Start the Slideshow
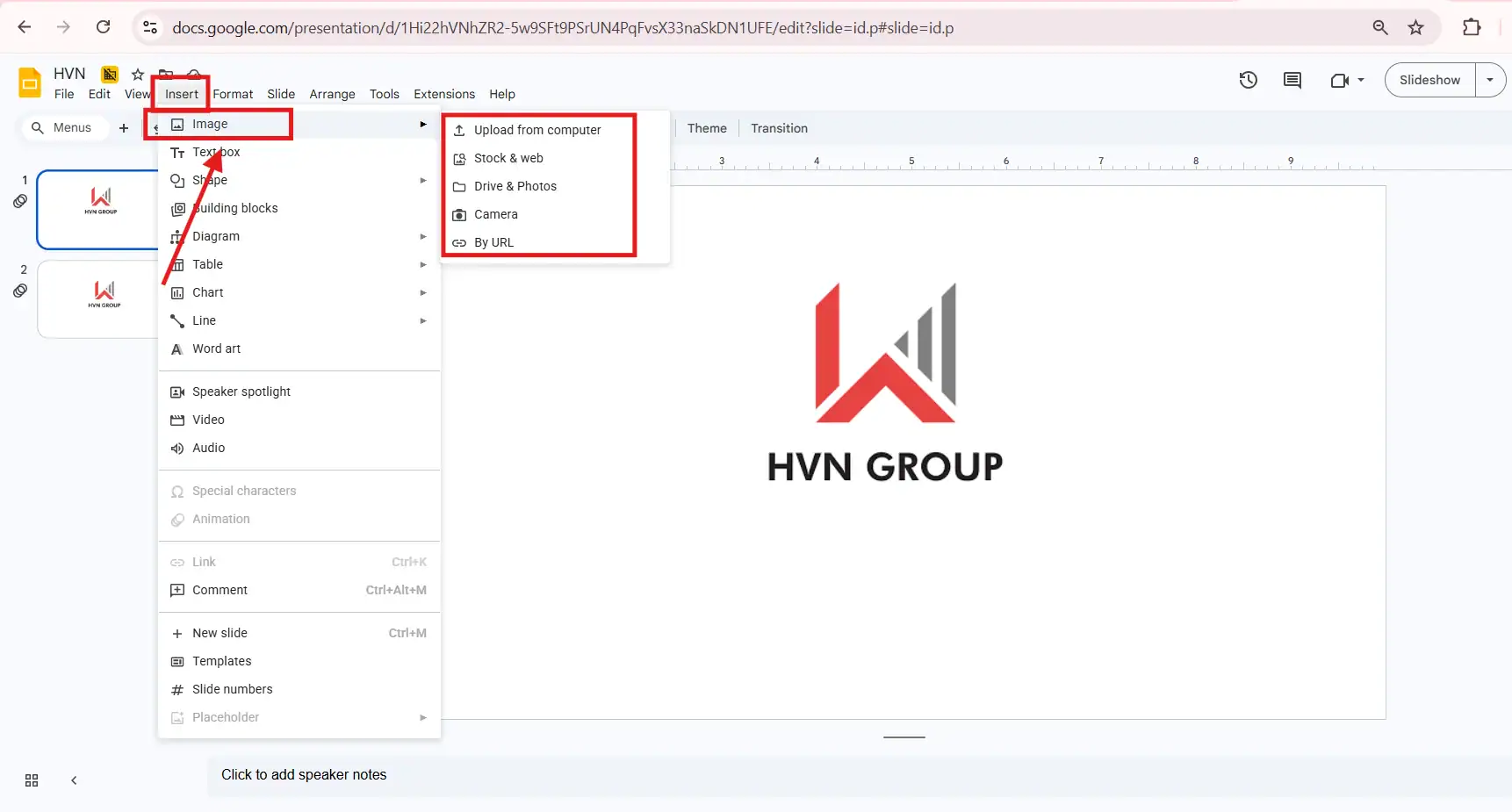 coord(1429,79)
